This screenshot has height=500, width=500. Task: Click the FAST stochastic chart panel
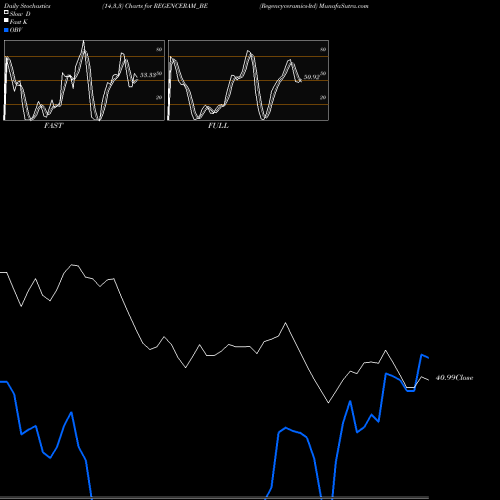coord(84,80)
